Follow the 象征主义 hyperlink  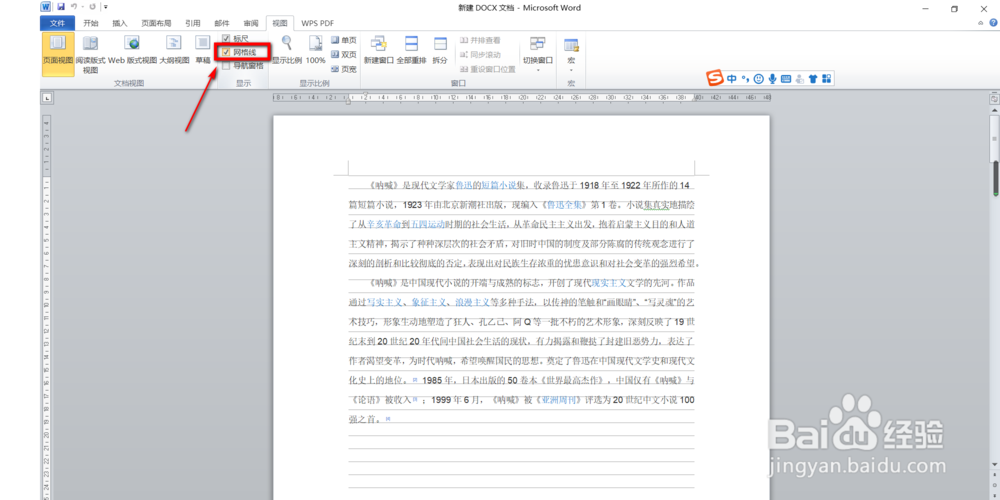coord(429,302)
